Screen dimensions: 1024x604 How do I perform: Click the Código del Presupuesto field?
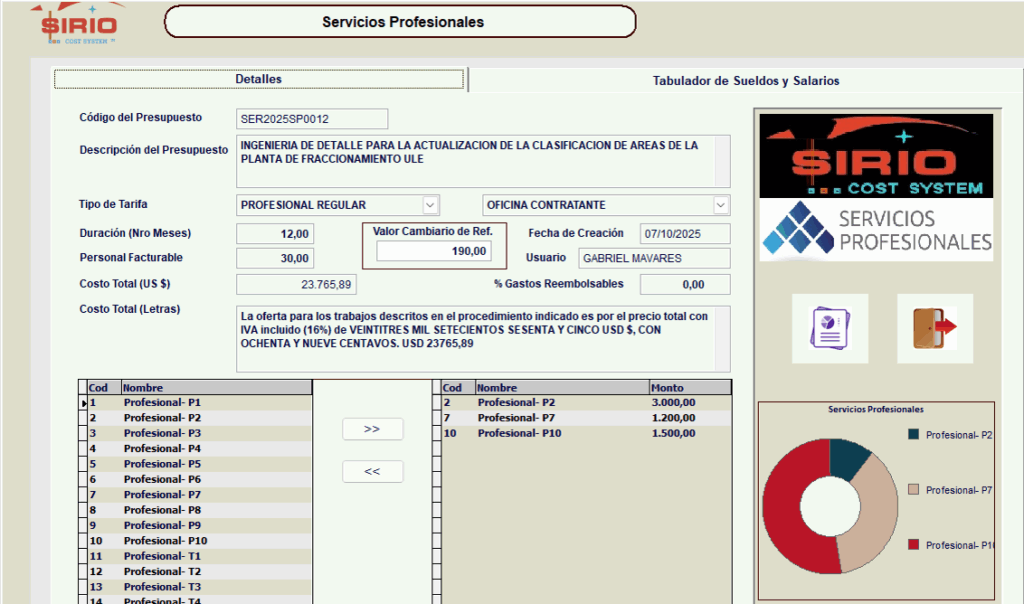coord(311,119)
